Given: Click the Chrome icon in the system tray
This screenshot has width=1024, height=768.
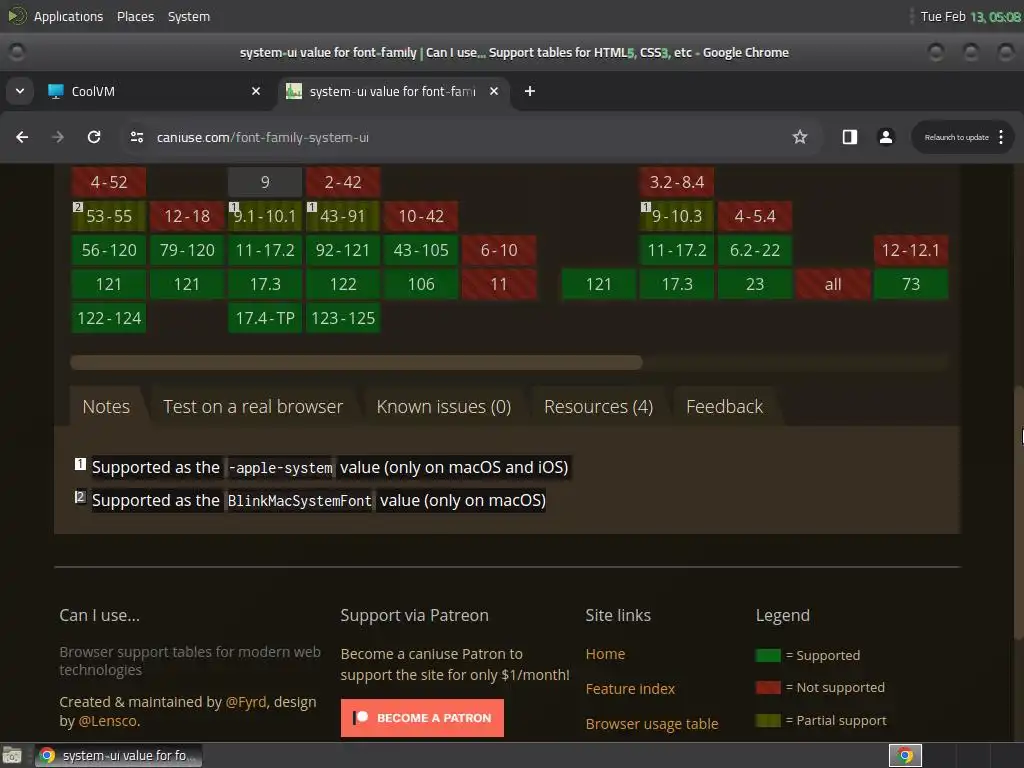Looking at the screenshot, I should [x=905, y=756].
